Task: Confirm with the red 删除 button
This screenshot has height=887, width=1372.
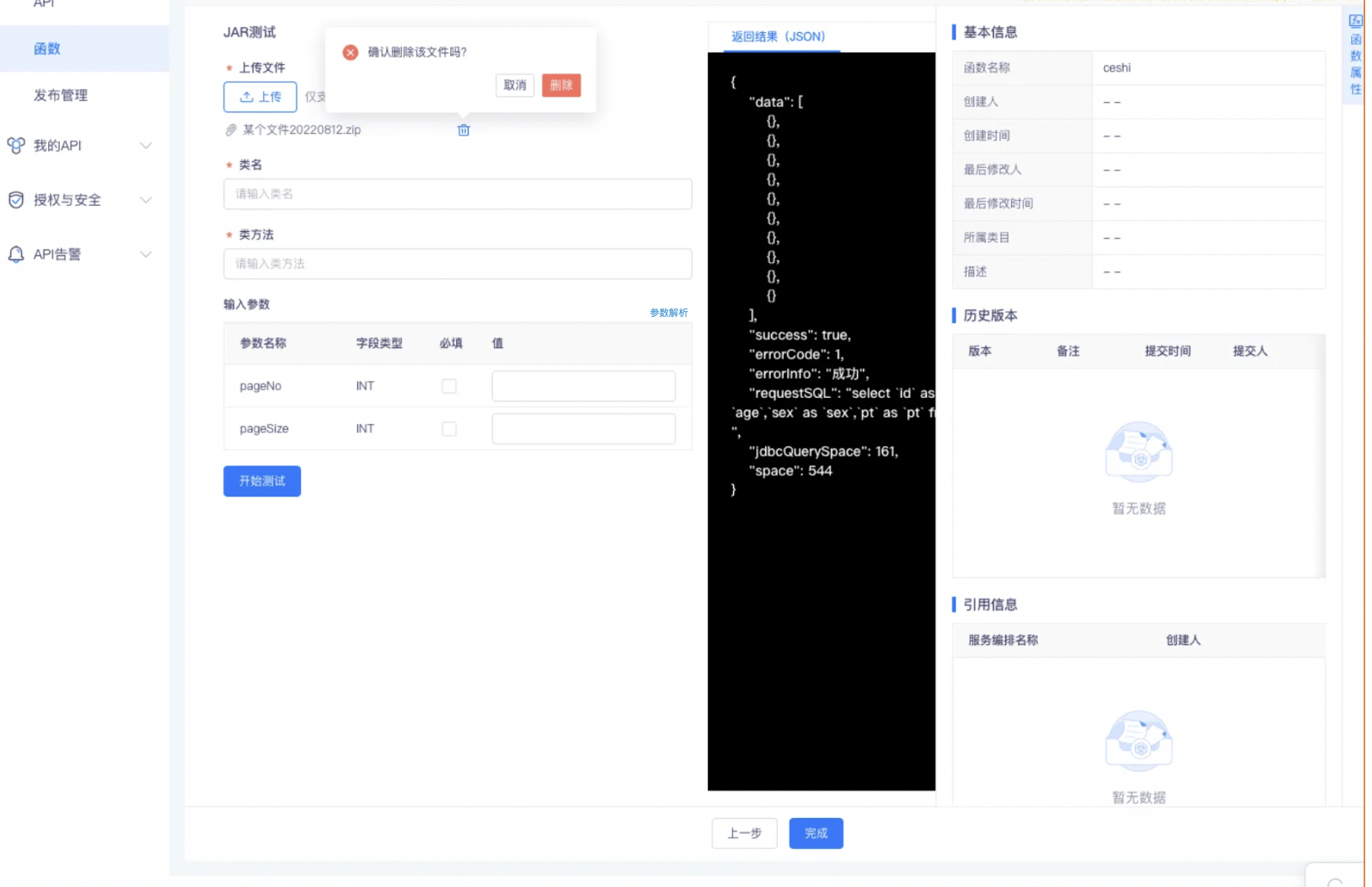Action: click(x=561, y=85)
